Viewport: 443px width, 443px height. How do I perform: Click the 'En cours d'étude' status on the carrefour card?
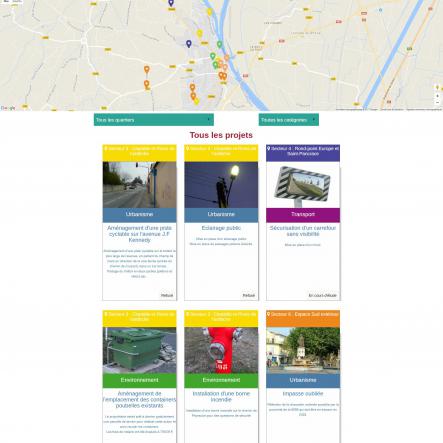[322, 295]
